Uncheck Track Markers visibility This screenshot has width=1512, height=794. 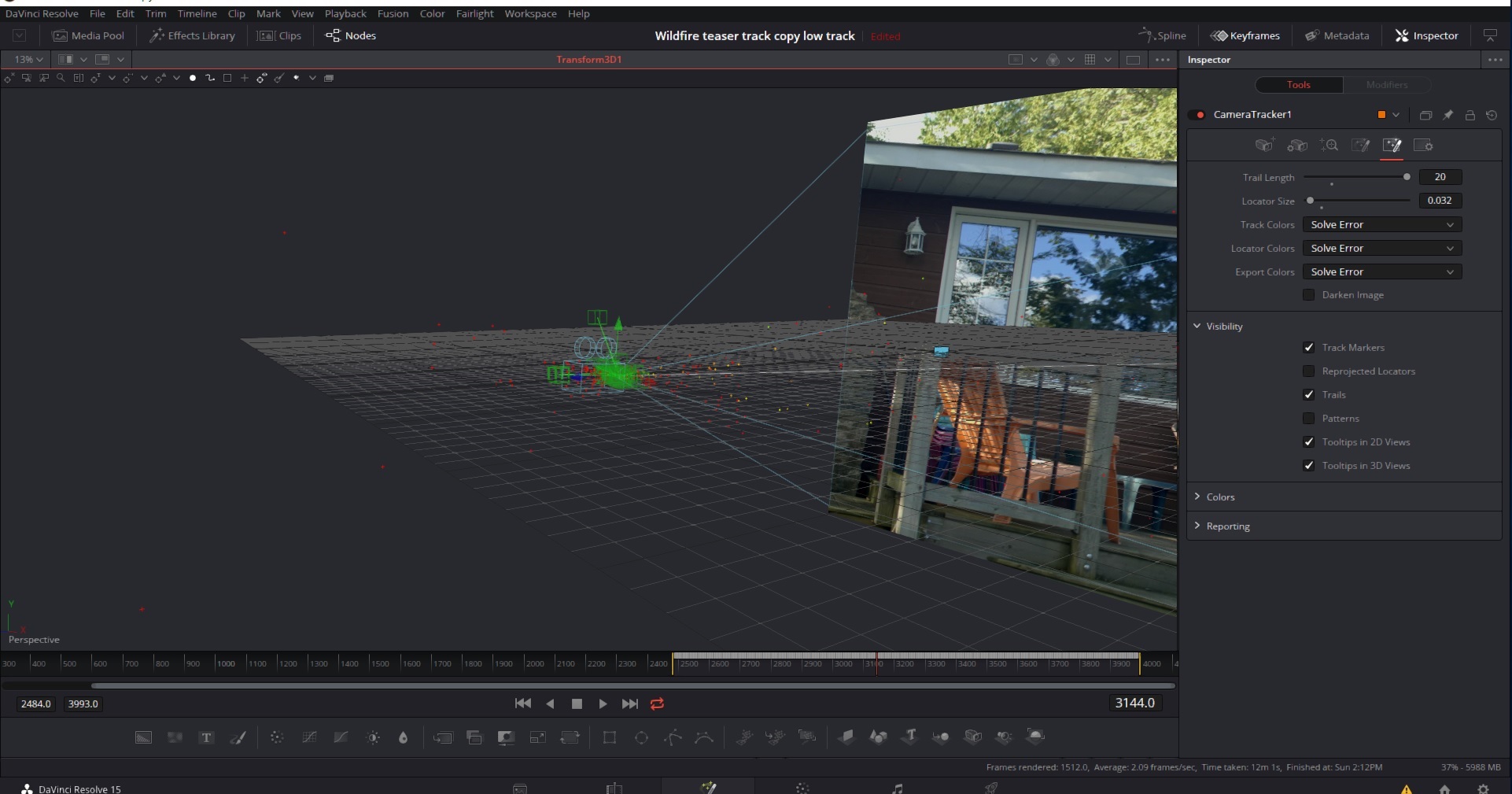pos(1309,347)
